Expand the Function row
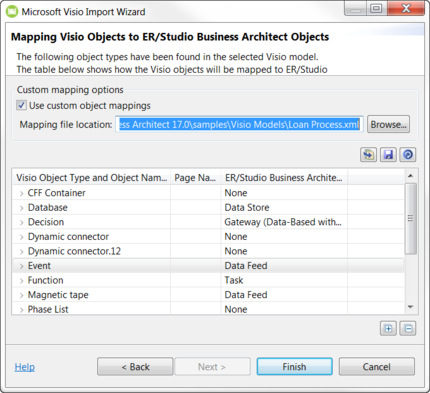Screen dimensions: 430x393 click(21, 281)
